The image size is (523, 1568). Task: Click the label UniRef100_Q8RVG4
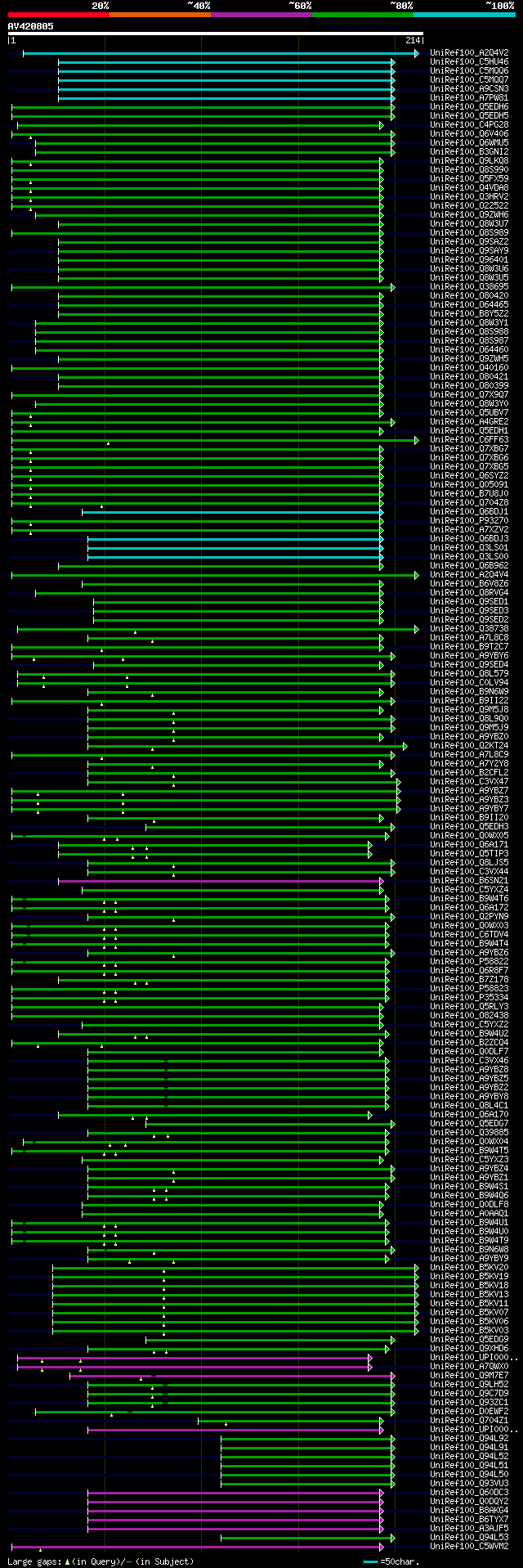click(x=469, y=592)
